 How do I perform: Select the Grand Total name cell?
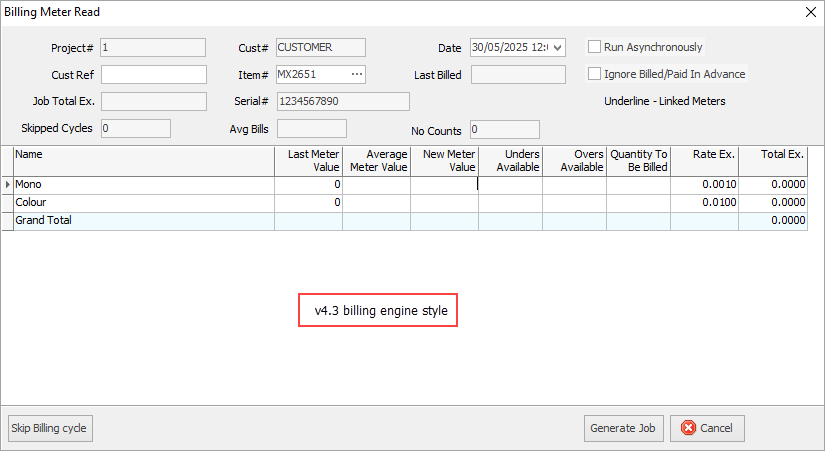144,221
